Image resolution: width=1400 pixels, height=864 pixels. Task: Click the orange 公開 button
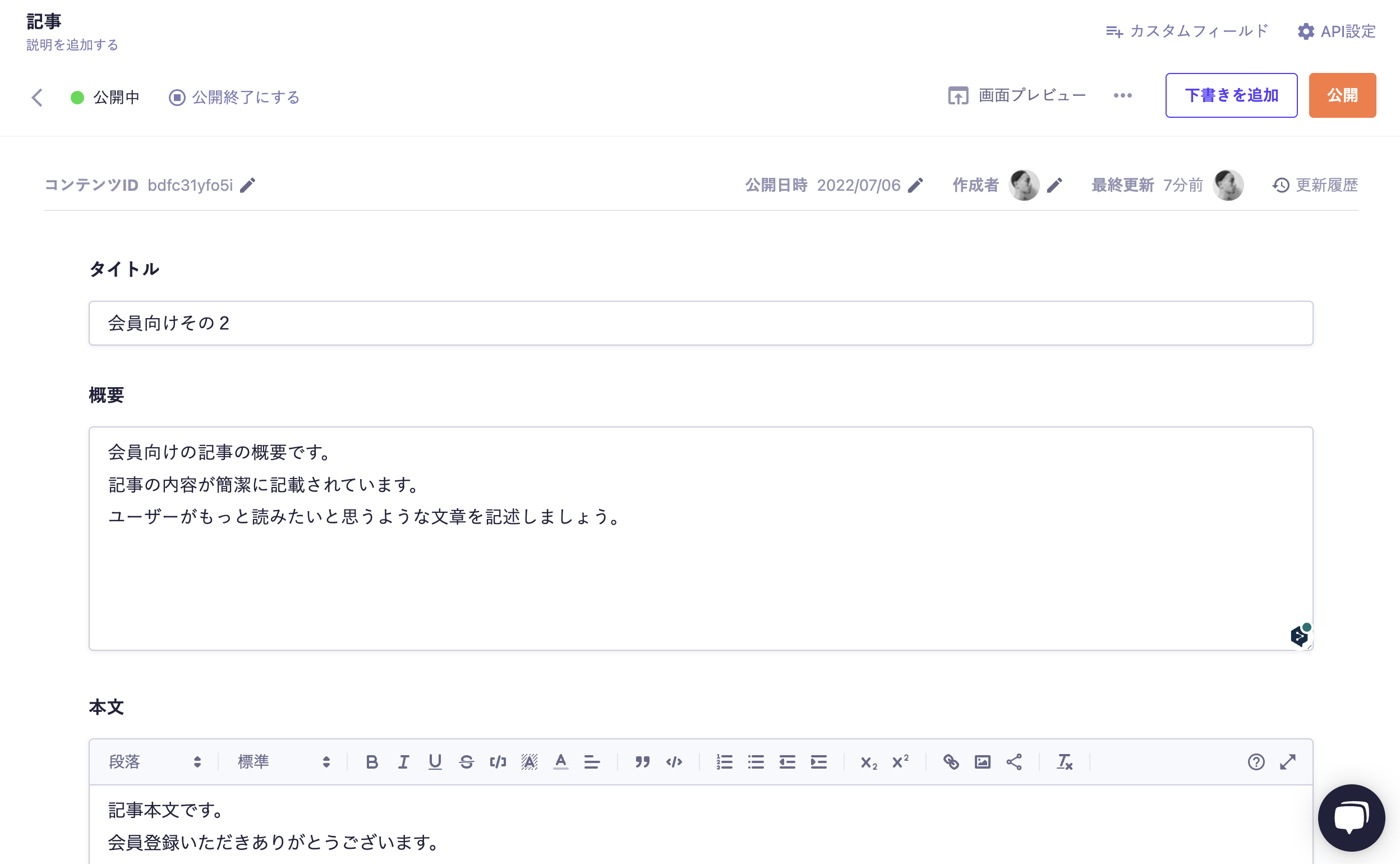coord(1342,95)
